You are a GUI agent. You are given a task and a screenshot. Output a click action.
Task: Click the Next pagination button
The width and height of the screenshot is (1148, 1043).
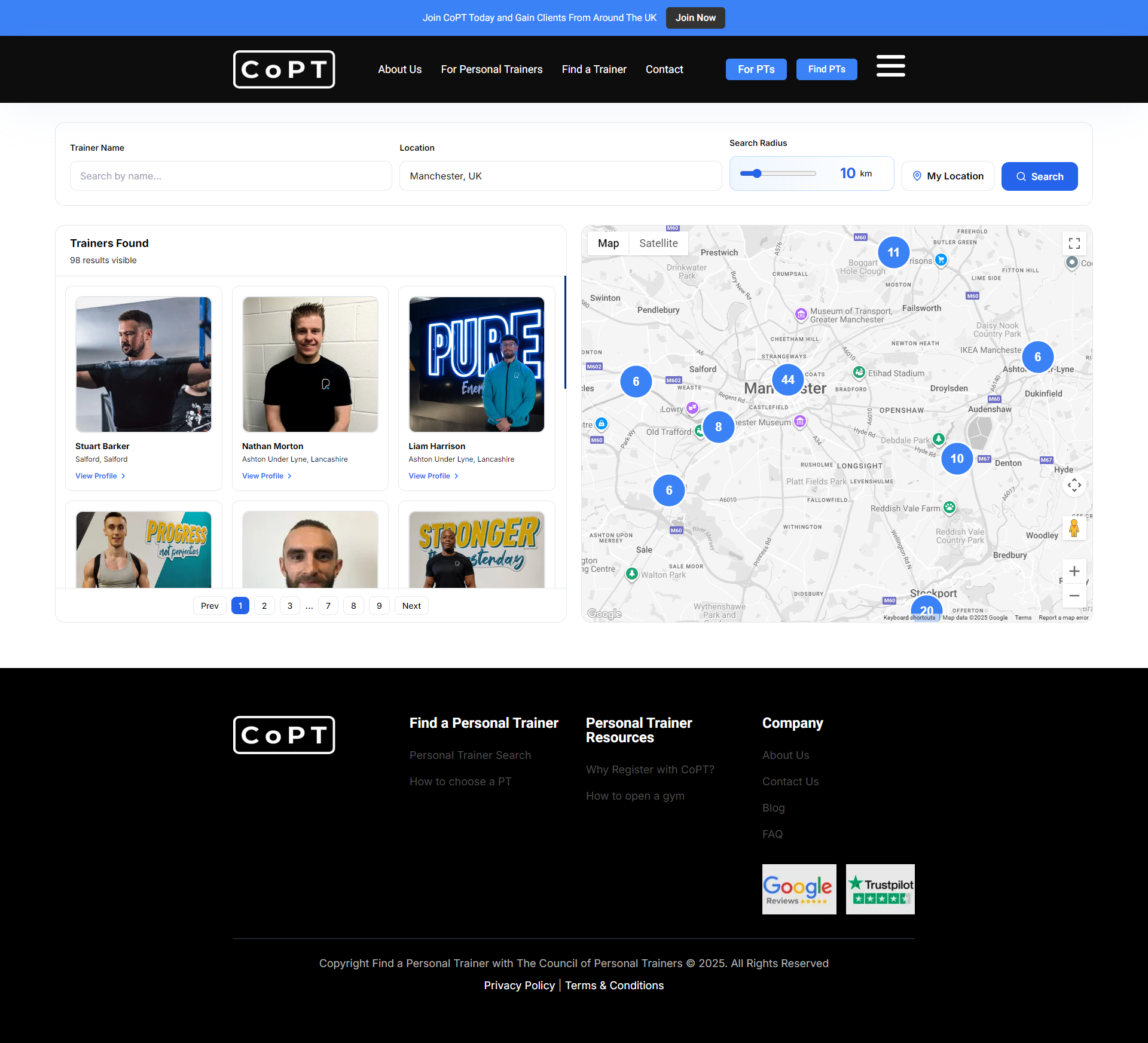click(411, 606)
